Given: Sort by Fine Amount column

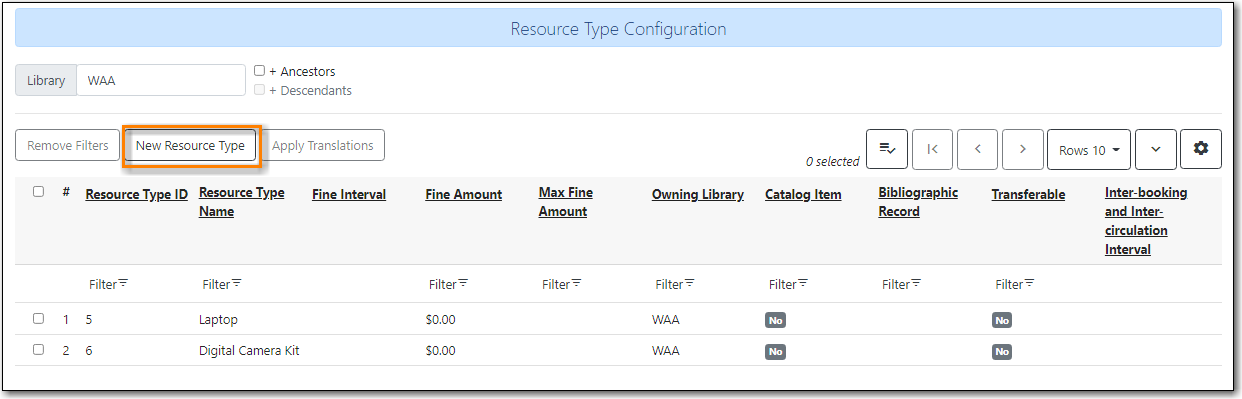Looking at the screenshot, I should 463,195.
